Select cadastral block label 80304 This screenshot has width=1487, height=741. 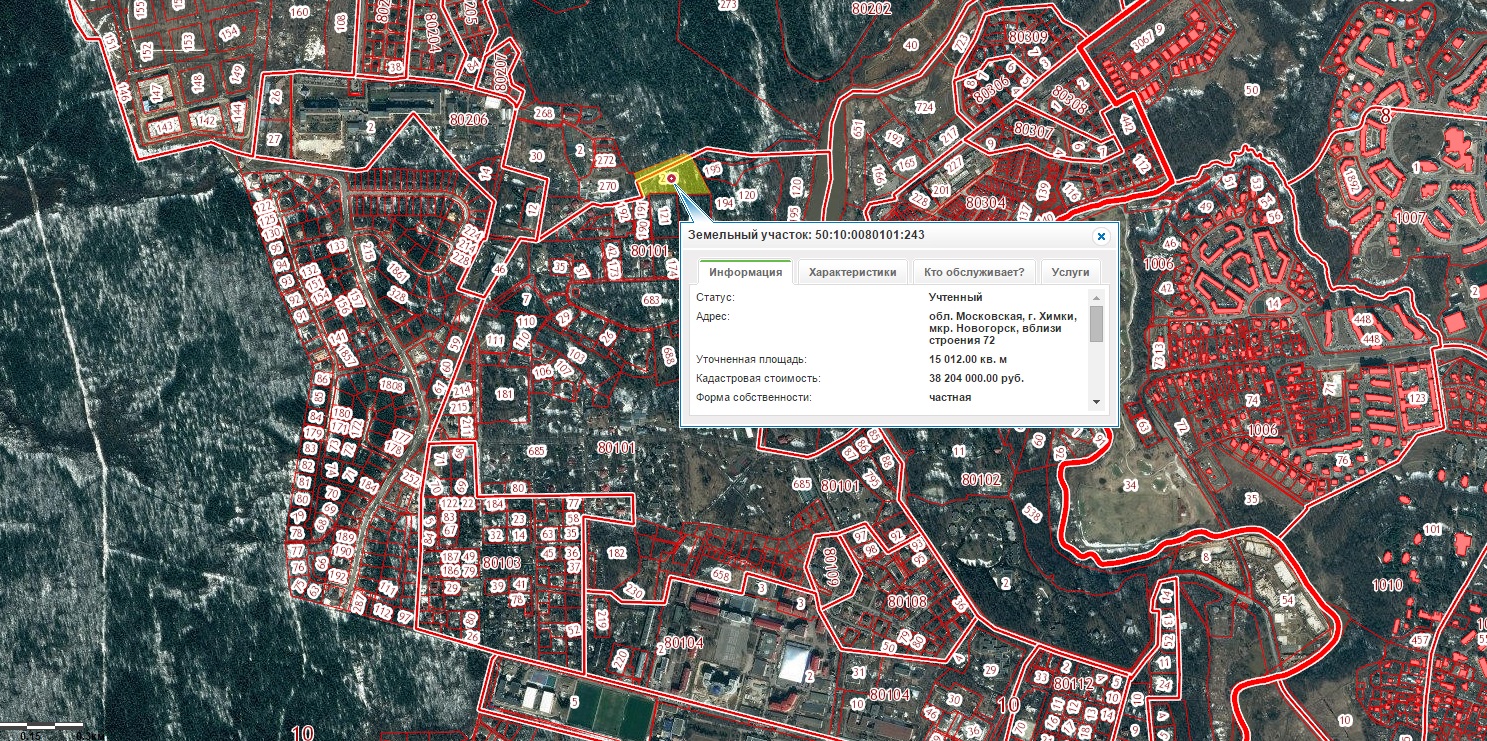985,202
